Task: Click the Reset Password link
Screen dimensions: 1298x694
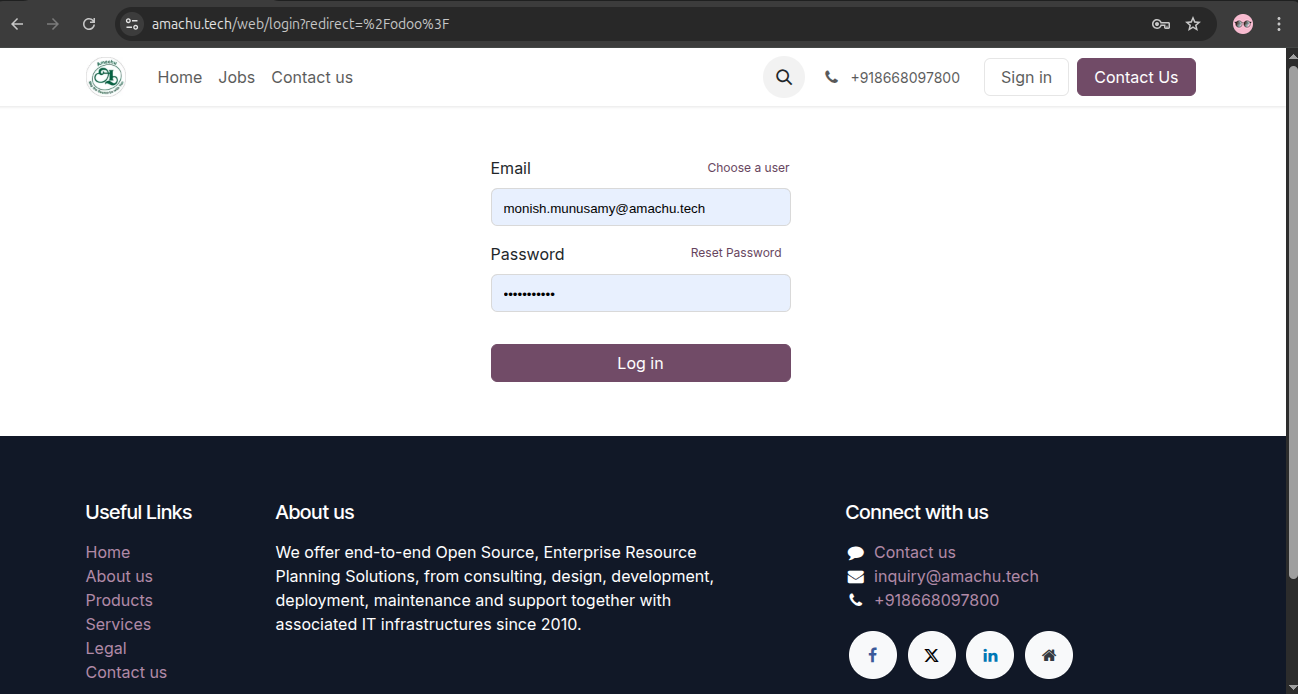Action: pyautogui.click(x=736, y=253)
